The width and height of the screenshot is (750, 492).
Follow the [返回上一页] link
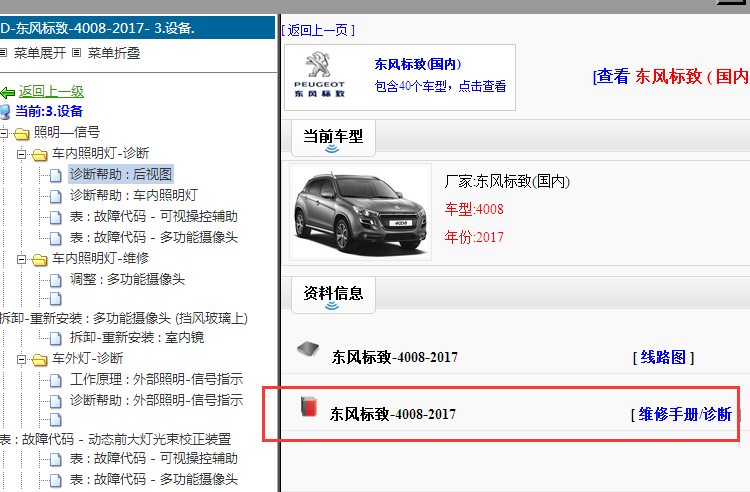tap(318, 30)
